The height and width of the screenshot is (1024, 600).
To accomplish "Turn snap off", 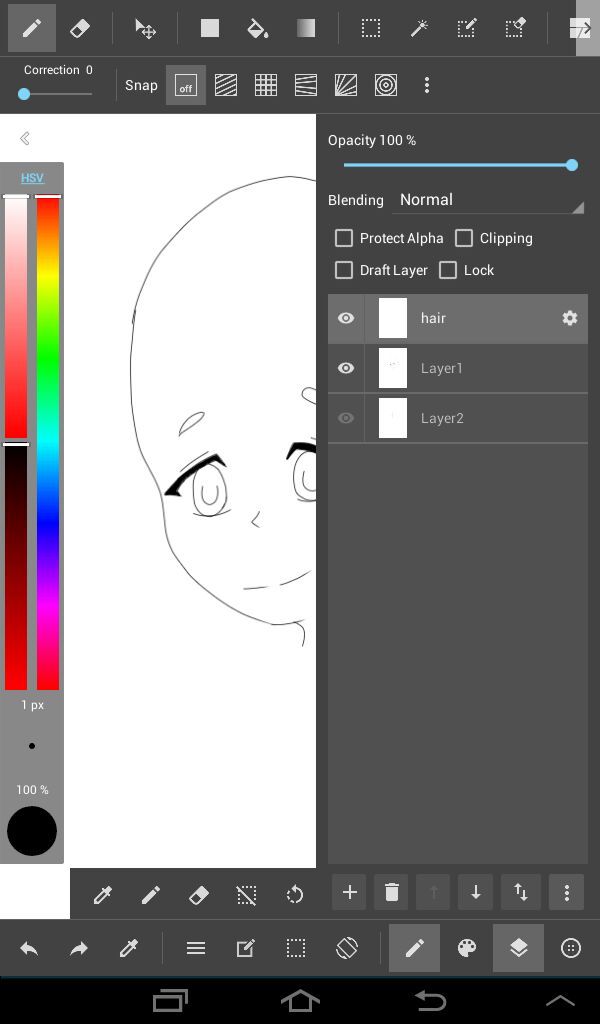I will click(186, 85).
